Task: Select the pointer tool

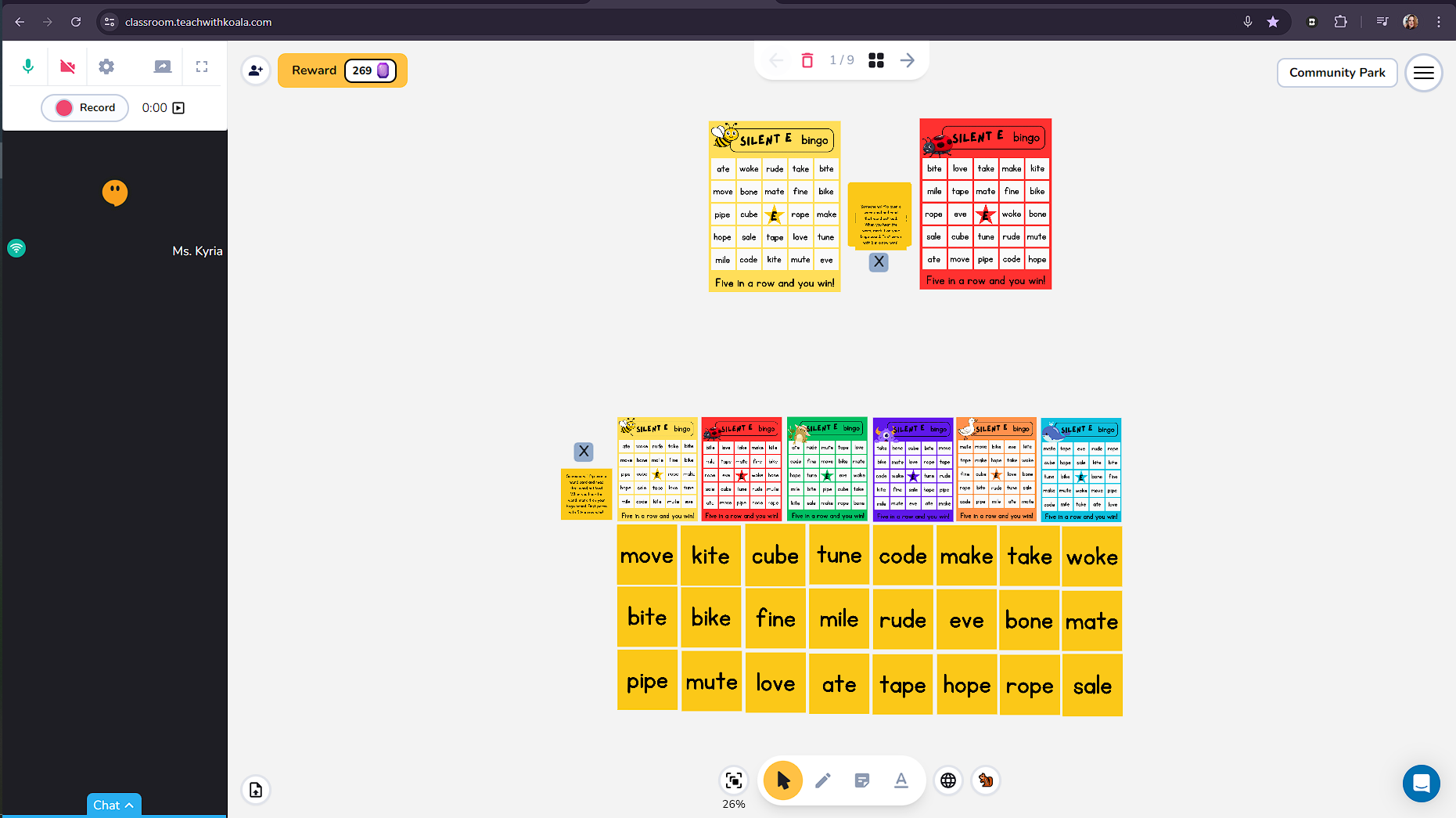Action: click(x=782, y=780)
